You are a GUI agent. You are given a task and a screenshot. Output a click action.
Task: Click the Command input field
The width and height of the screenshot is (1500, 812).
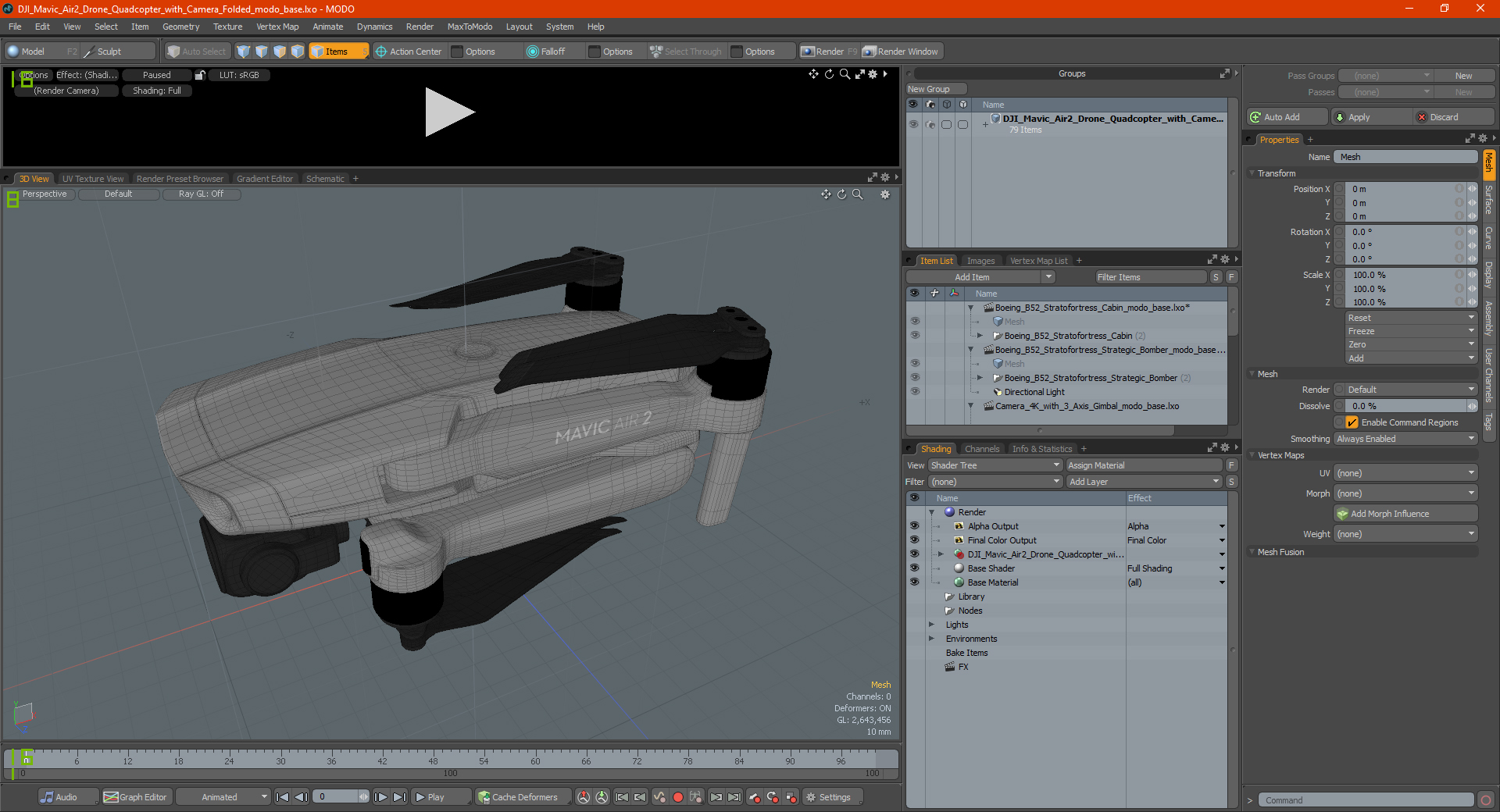tap(1366, 800)
